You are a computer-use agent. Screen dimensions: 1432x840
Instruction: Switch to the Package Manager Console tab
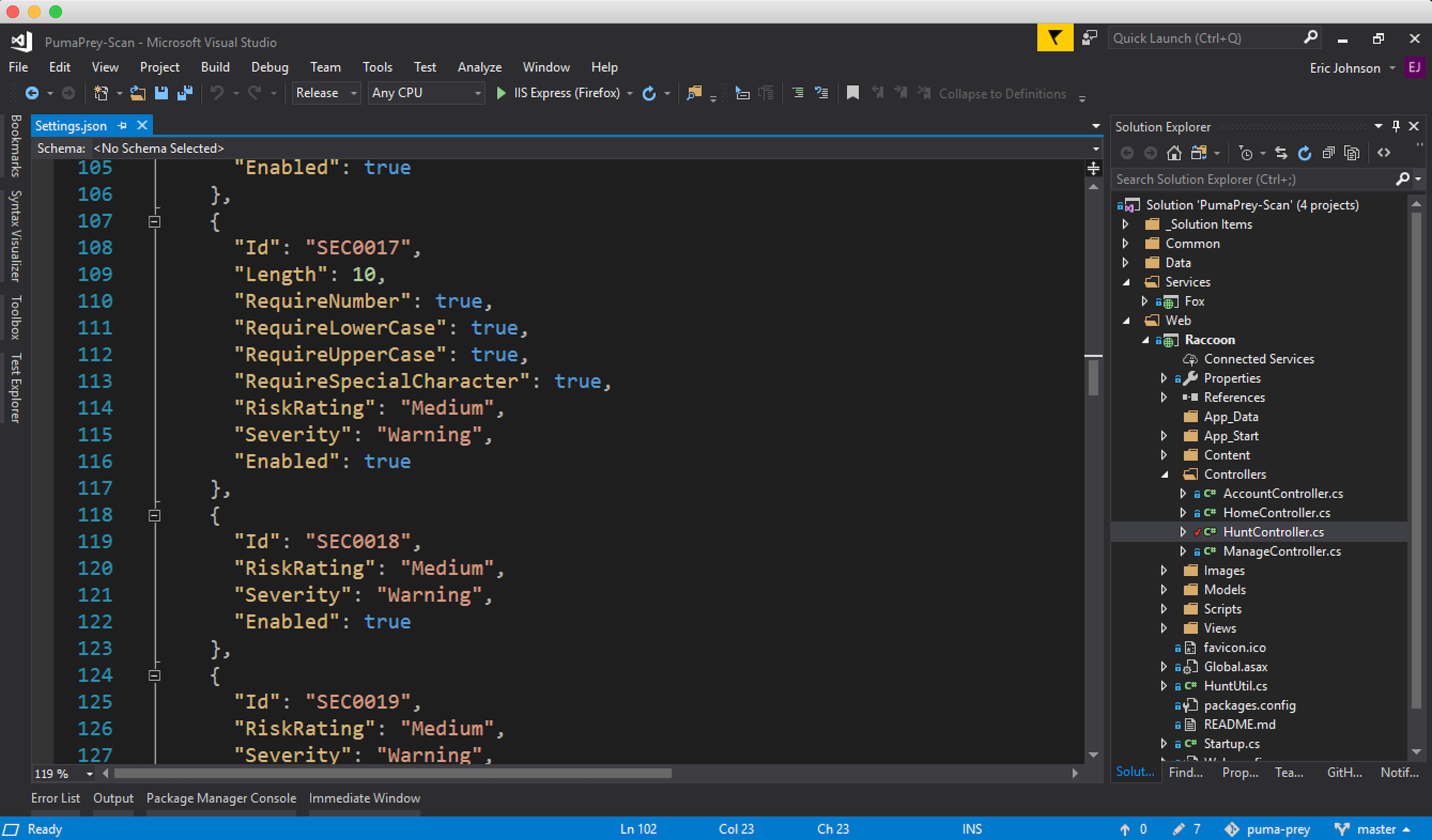point(221,798)
